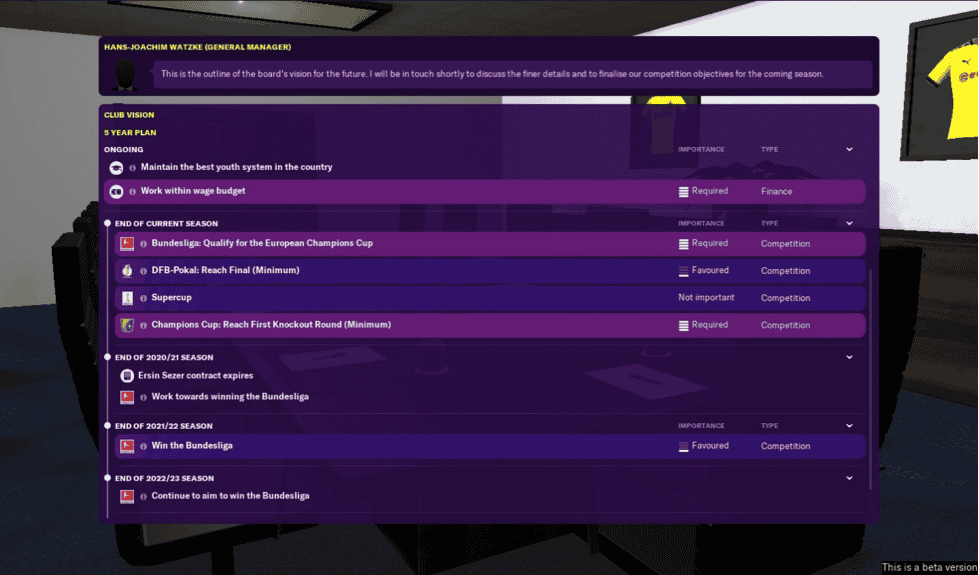Open info for Continue to aim to win the Bundesliga
The height and width of the screenshot is (575, 979).
(x=144, y=496)
